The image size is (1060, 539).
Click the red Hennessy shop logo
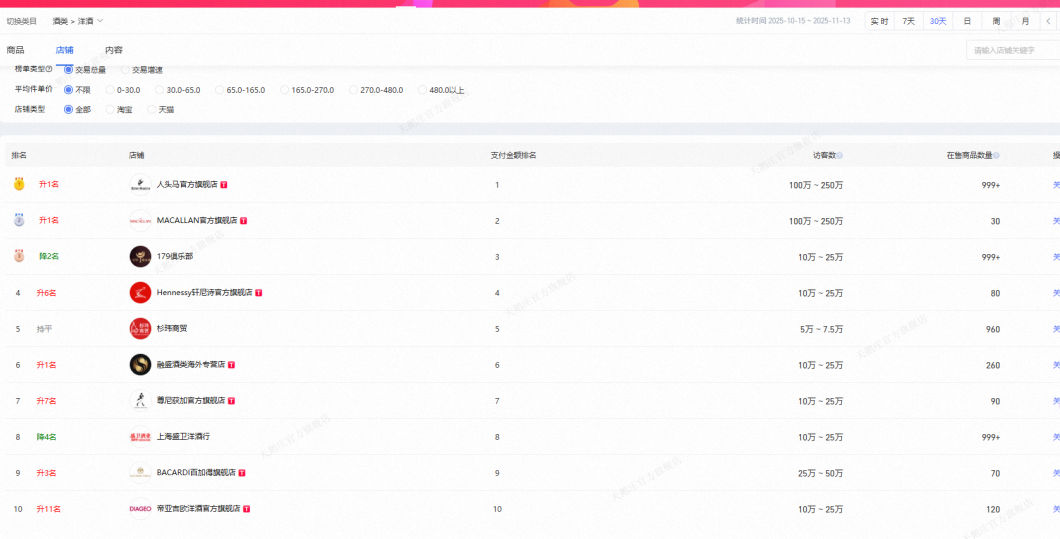pyautogui.click(x=140, y=293)
